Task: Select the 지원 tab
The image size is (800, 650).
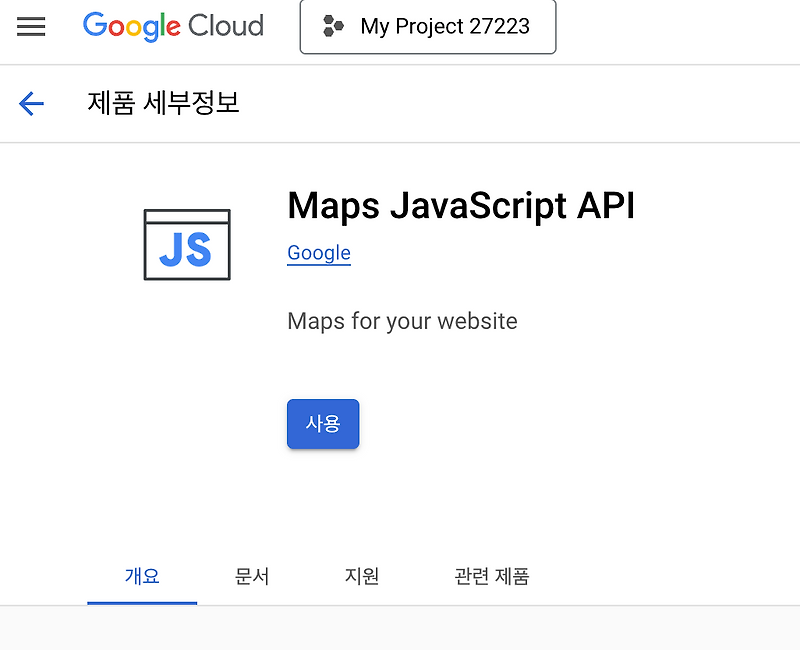Action: pos(362,577)
